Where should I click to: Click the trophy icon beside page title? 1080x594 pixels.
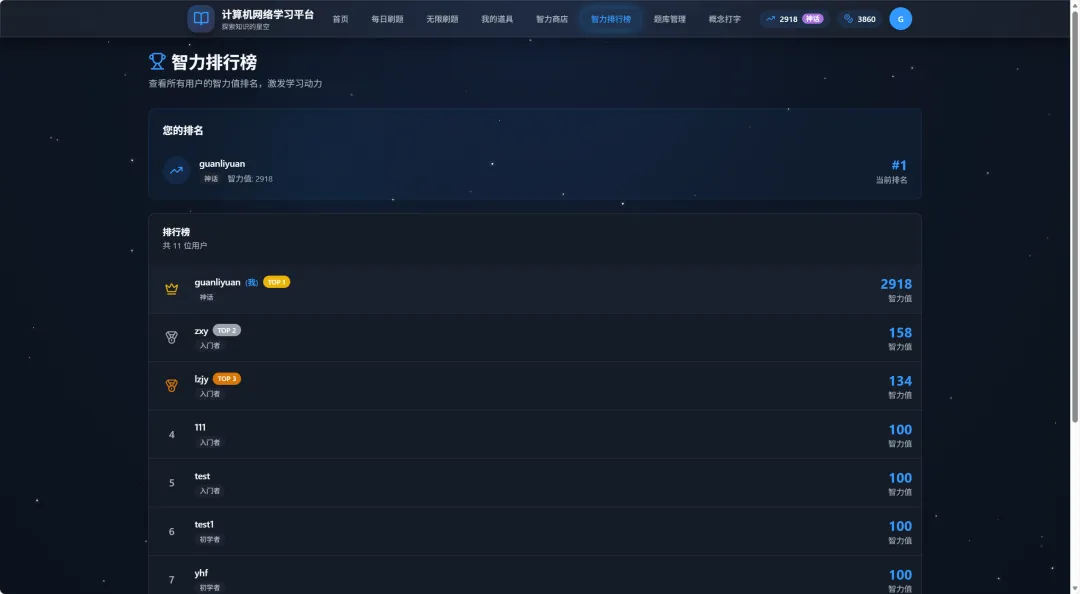(157, 62)
